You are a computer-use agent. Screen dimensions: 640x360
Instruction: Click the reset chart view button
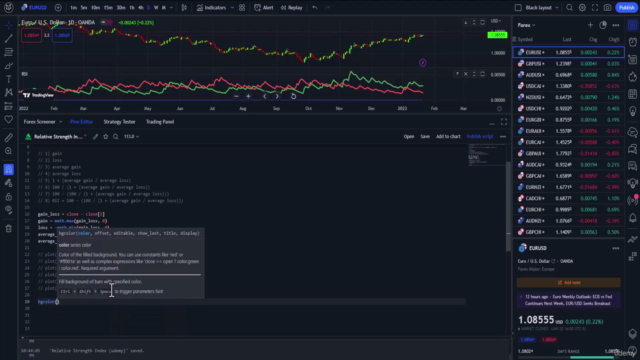(293, 96)
